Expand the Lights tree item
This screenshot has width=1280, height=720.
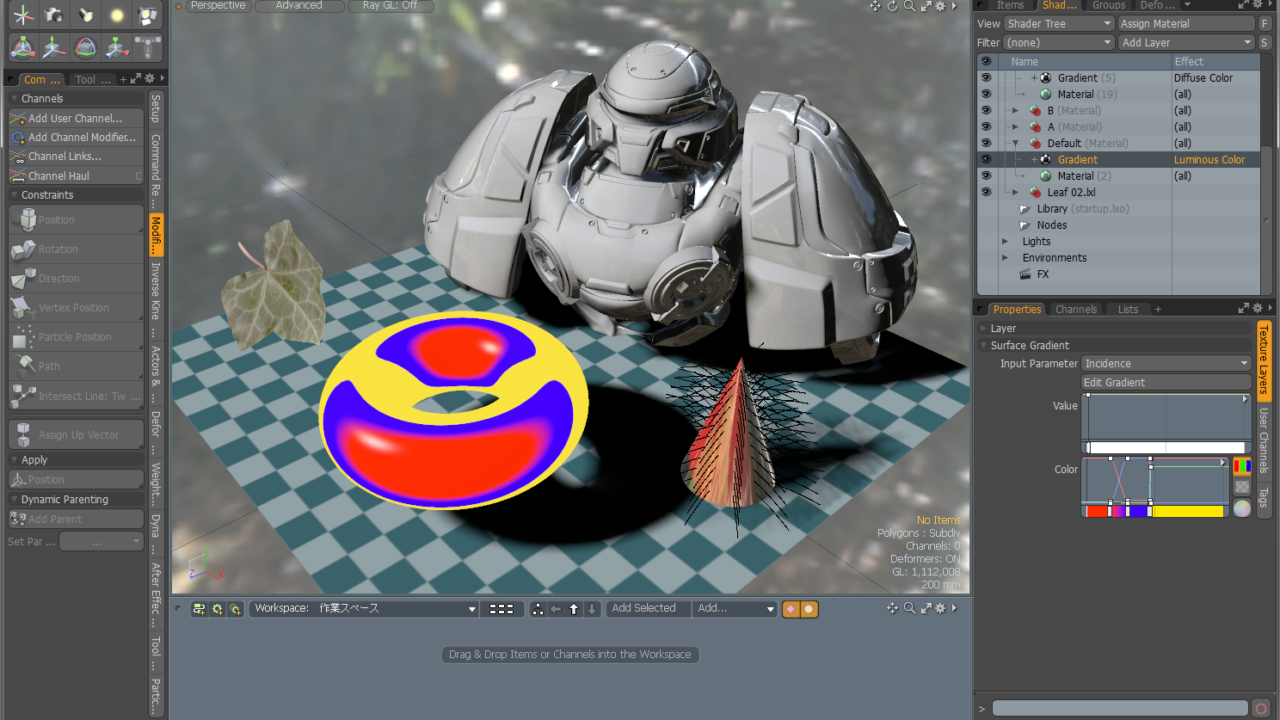[x=1005, y=241]
